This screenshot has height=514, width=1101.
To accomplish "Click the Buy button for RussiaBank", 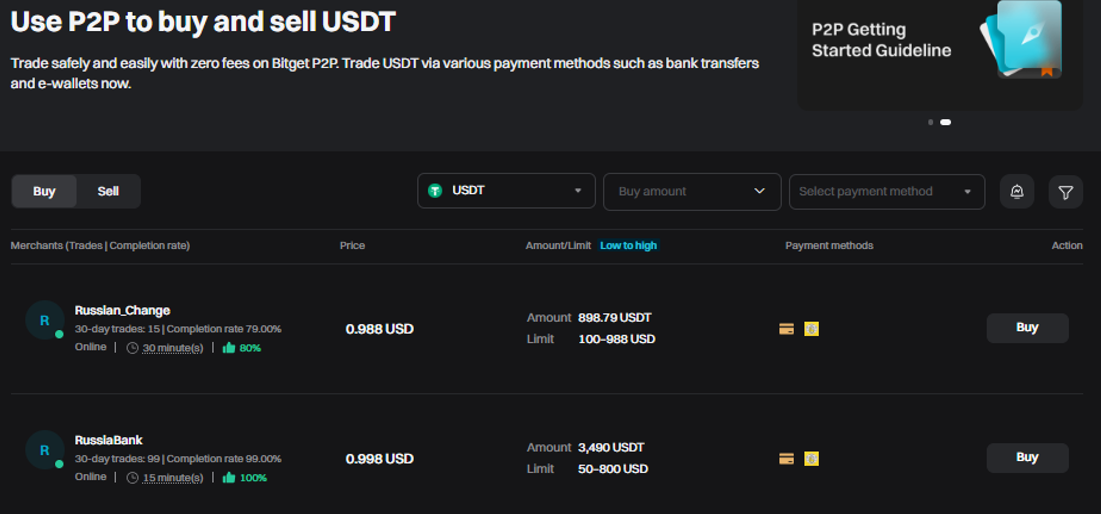I will pos(1027,458).
